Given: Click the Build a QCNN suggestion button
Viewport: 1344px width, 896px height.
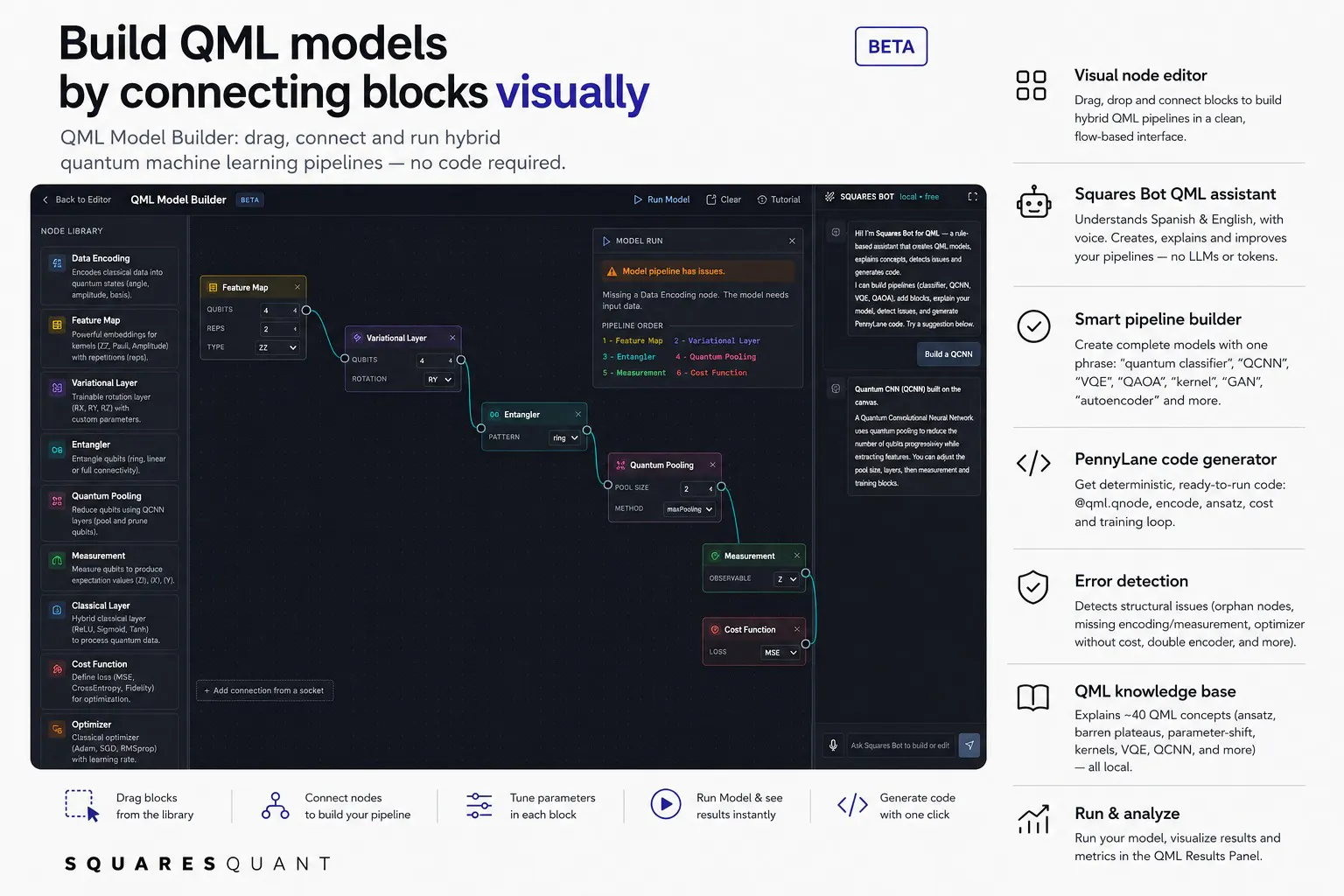Looking at the screenshot, I should coord(948,353).
